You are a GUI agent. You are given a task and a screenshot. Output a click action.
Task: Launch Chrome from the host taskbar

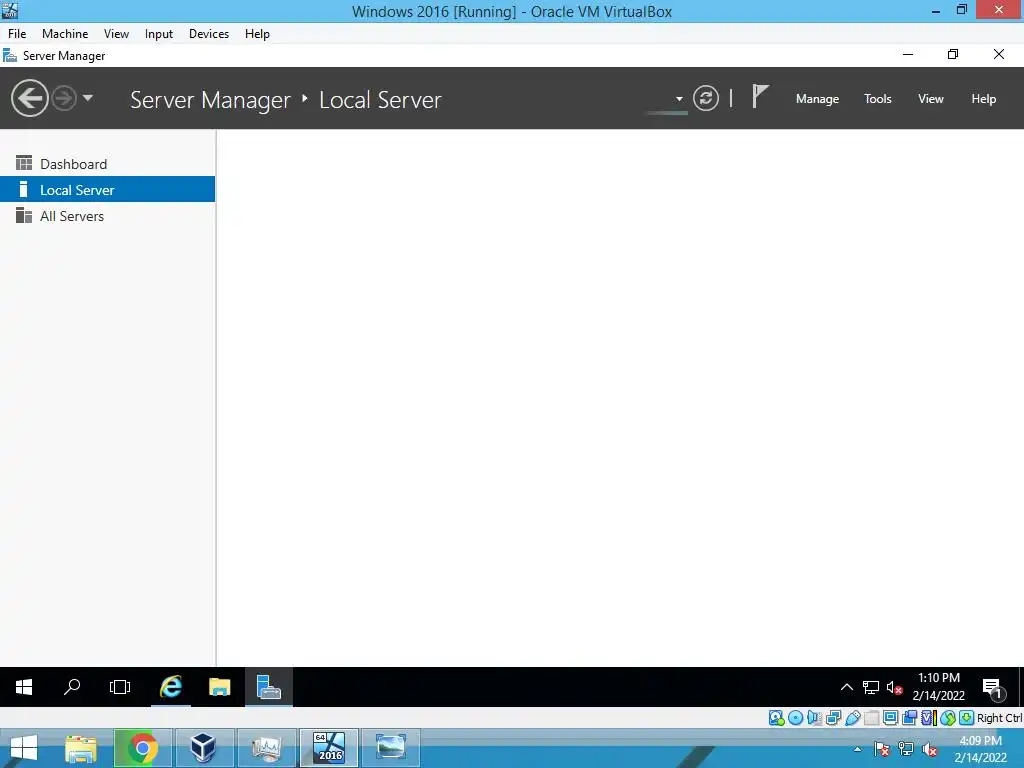tap(143, 748)
